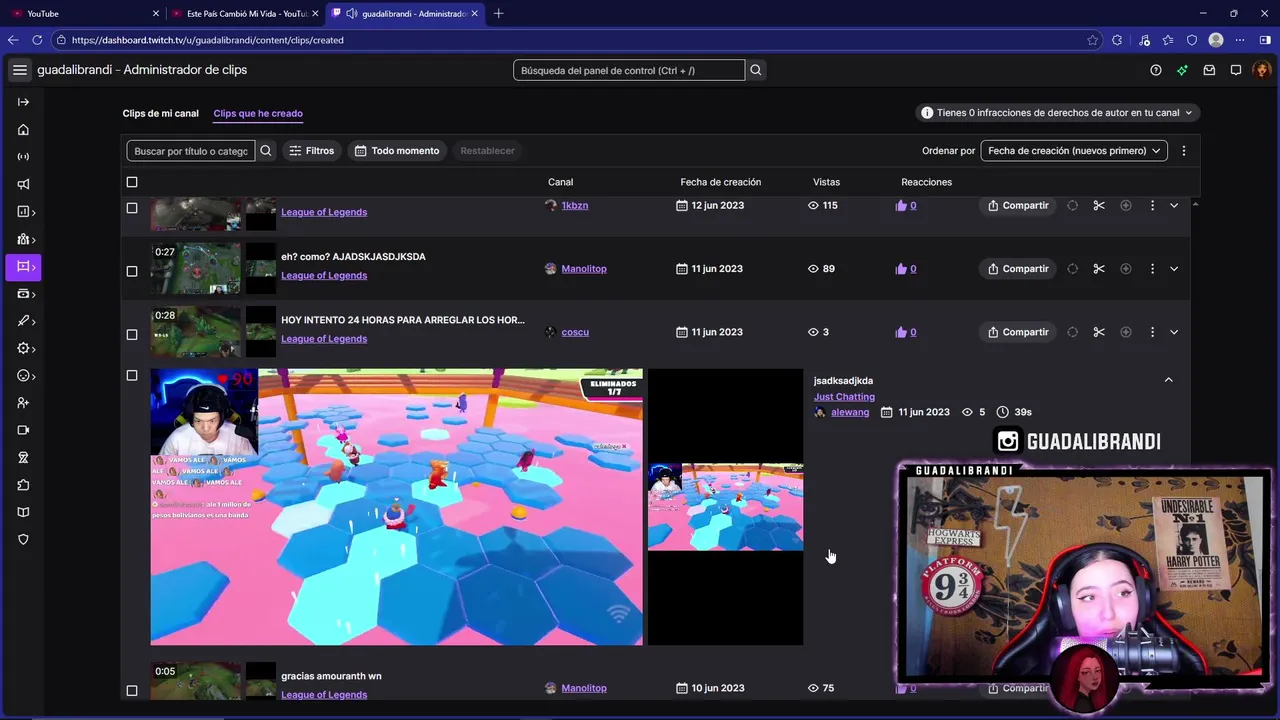
Task: Click scissors edit icon on coscu clip row
Action: pyautogui.click(x=1099, y=332)
